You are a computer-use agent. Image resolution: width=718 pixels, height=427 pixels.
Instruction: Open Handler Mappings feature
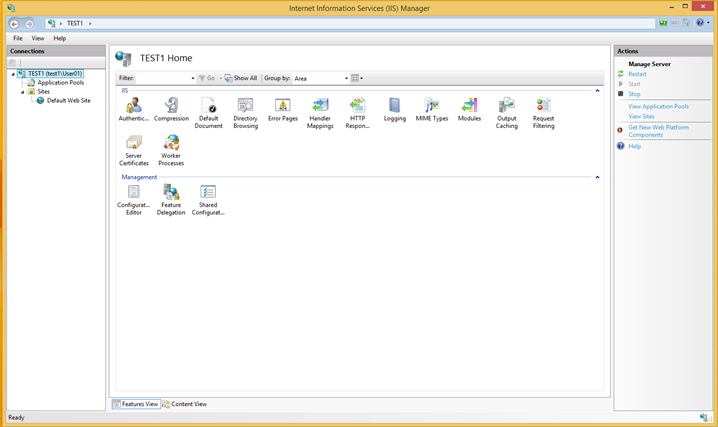(x=320, y=113)
